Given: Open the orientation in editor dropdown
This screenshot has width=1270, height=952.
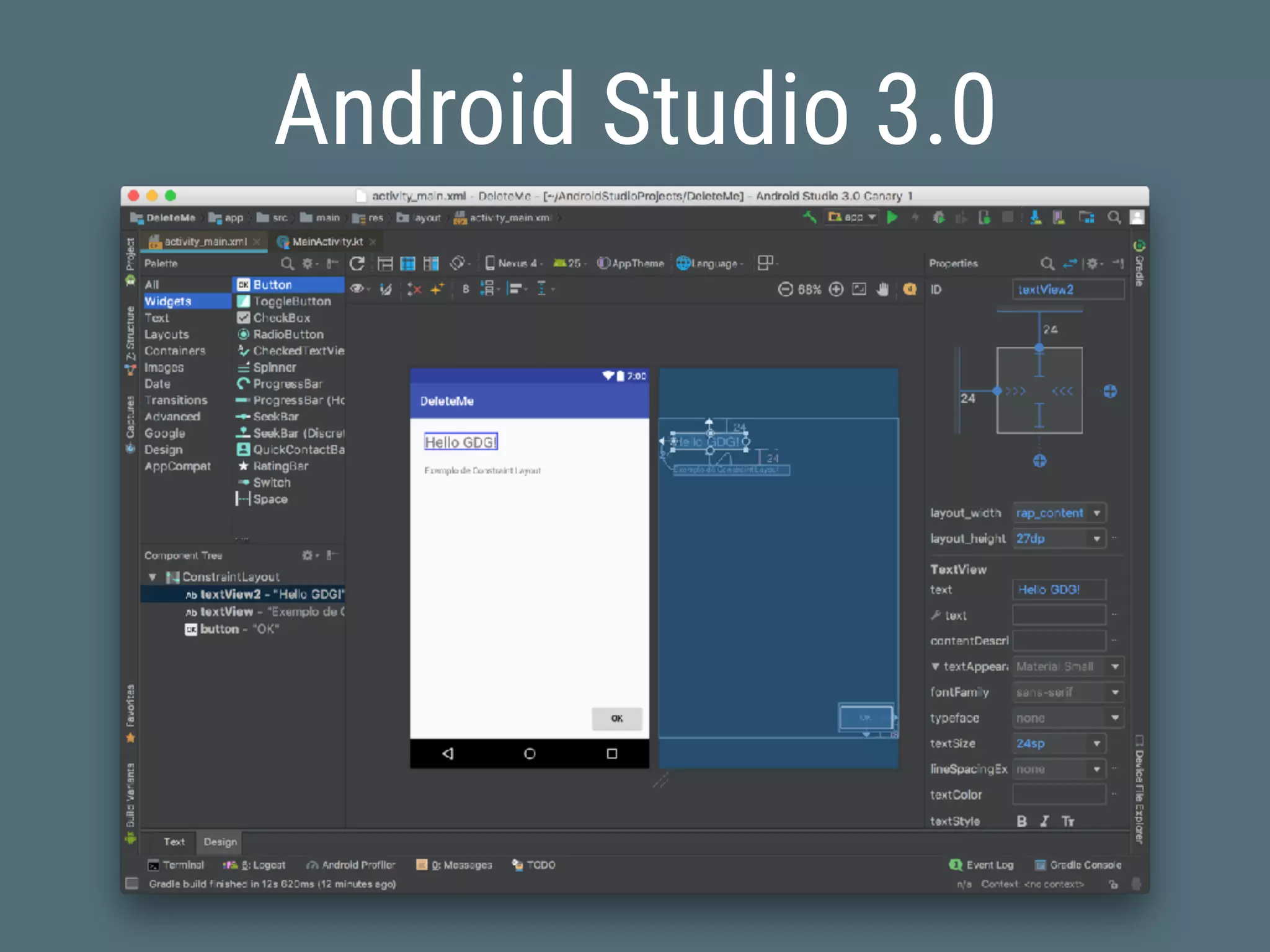Looking at the screenshot, I should (460, 264).
